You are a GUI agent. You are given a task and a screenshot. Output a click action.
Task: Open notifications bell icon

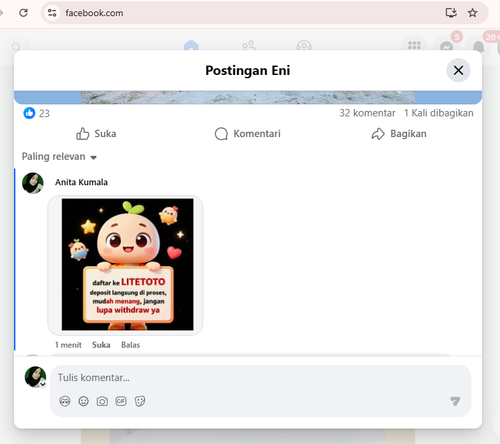(x=479, y=46)
